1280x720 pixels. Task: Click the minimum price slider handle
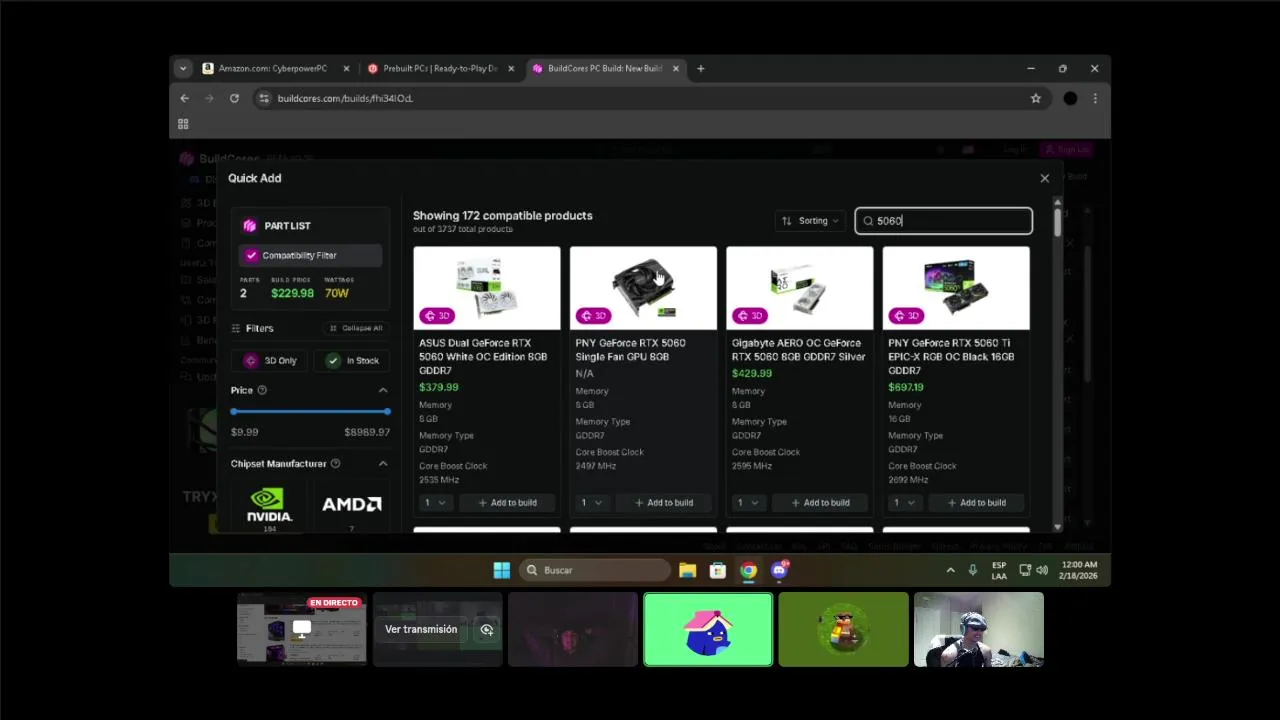[x=234, y=411]
